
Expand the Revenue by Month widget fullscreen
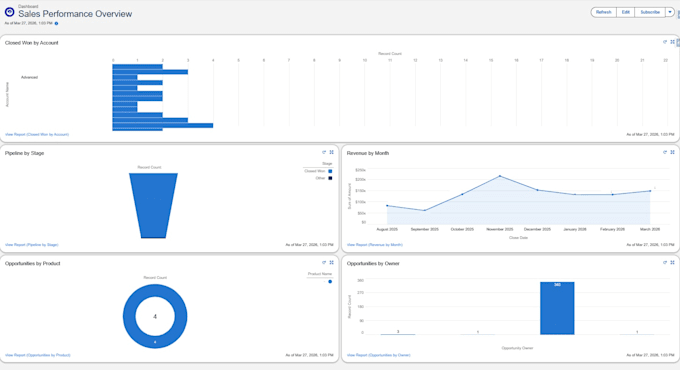(x=673, y=152)
